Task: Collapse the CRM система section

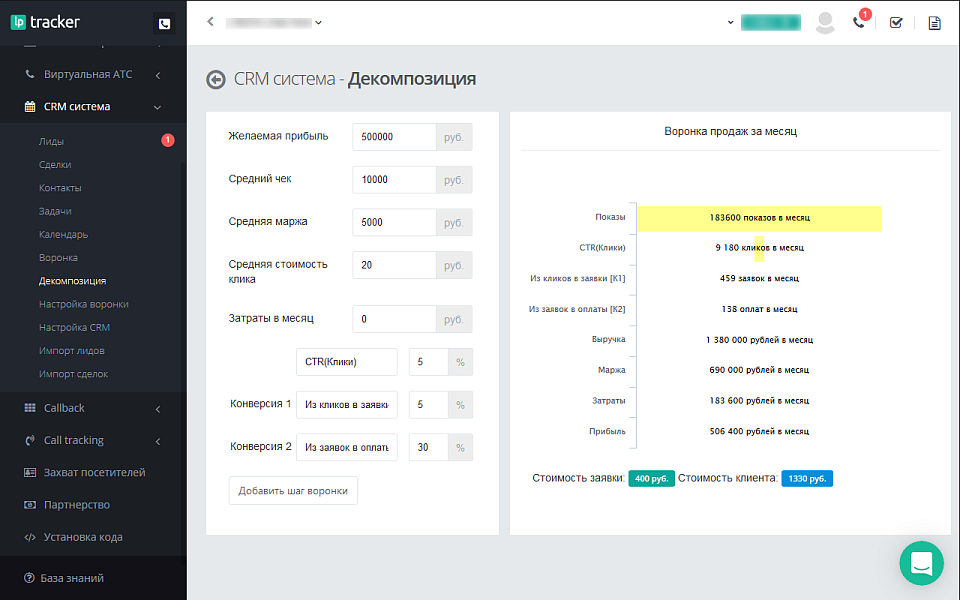Action: [156, 106]
